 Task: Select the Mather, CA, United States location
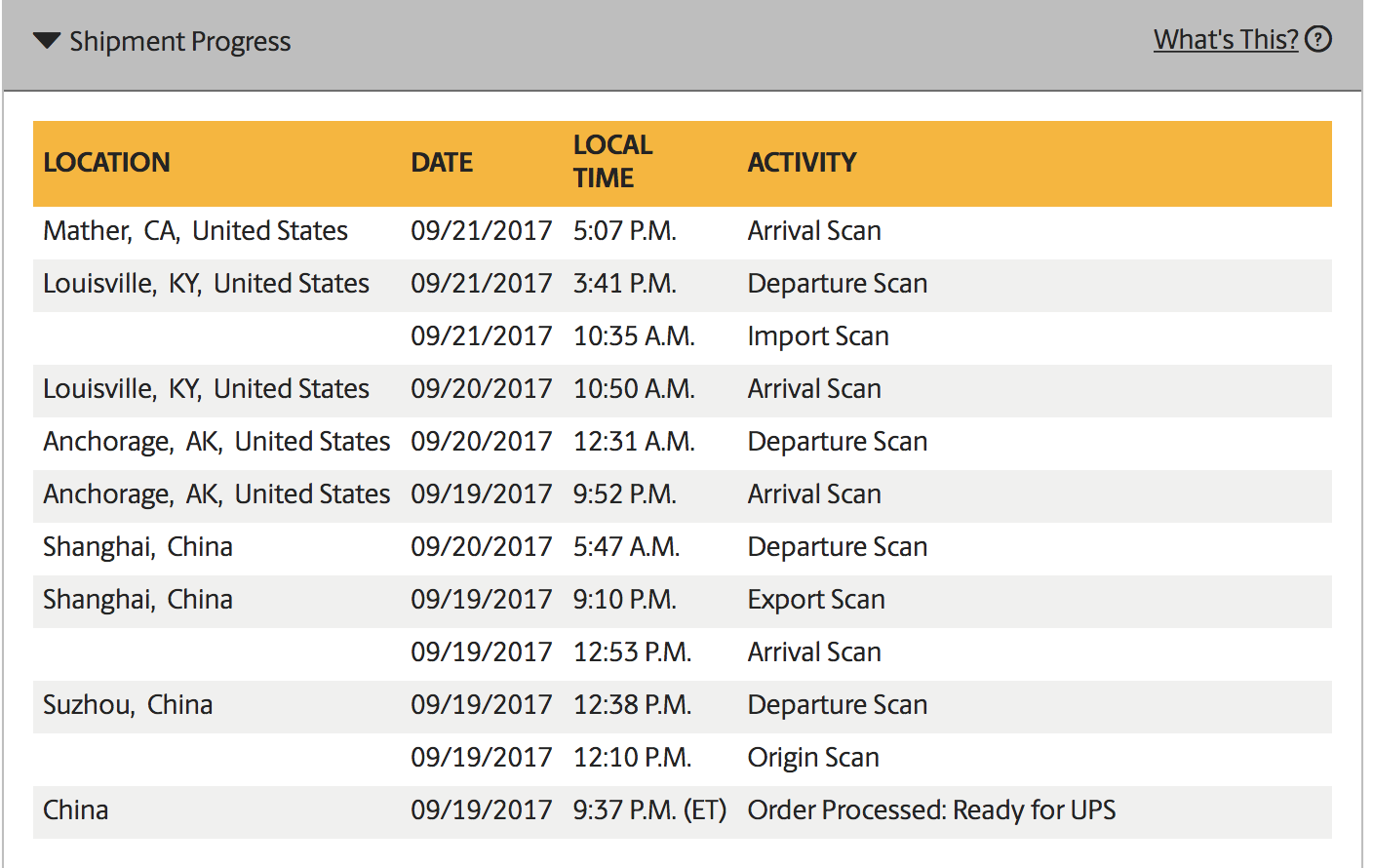[x=195, y=231]
